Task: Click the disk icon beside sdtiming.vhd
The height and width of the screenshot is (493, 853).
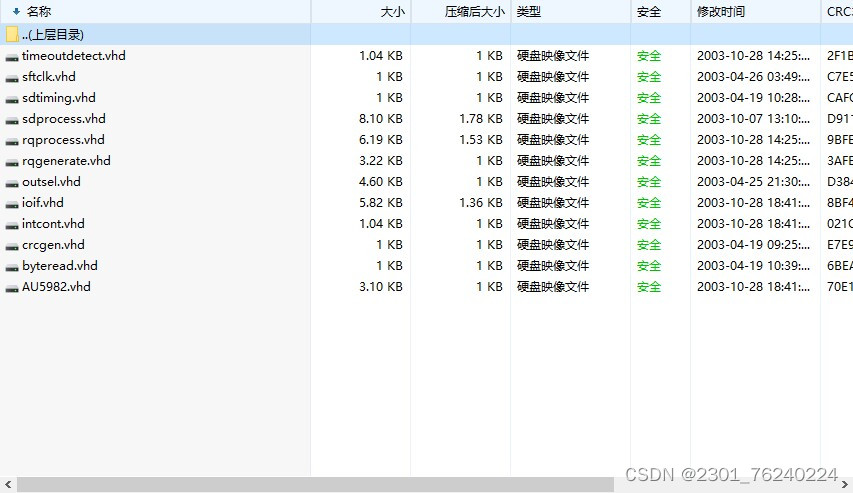Action: (x=12, y=100)
